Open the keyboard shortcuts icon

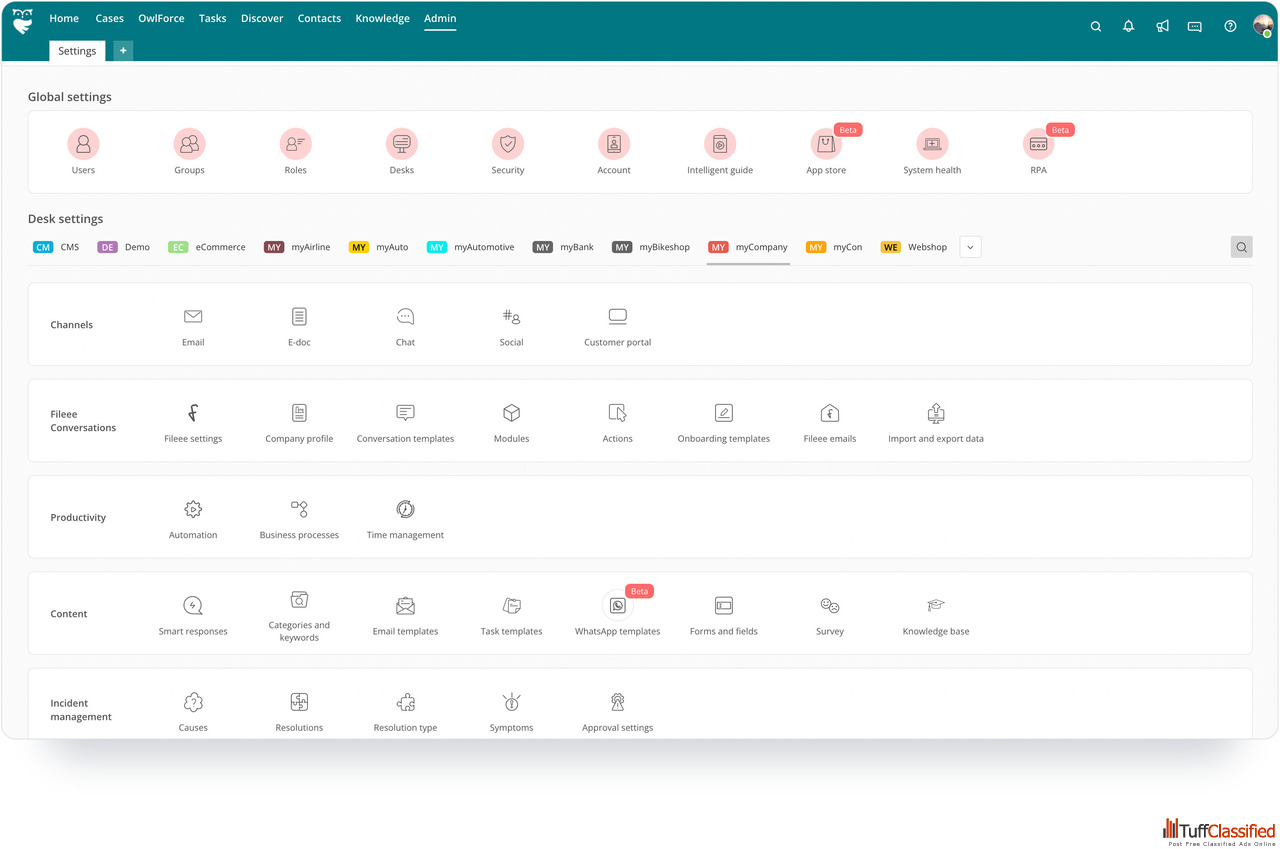tap(1195, 27)
